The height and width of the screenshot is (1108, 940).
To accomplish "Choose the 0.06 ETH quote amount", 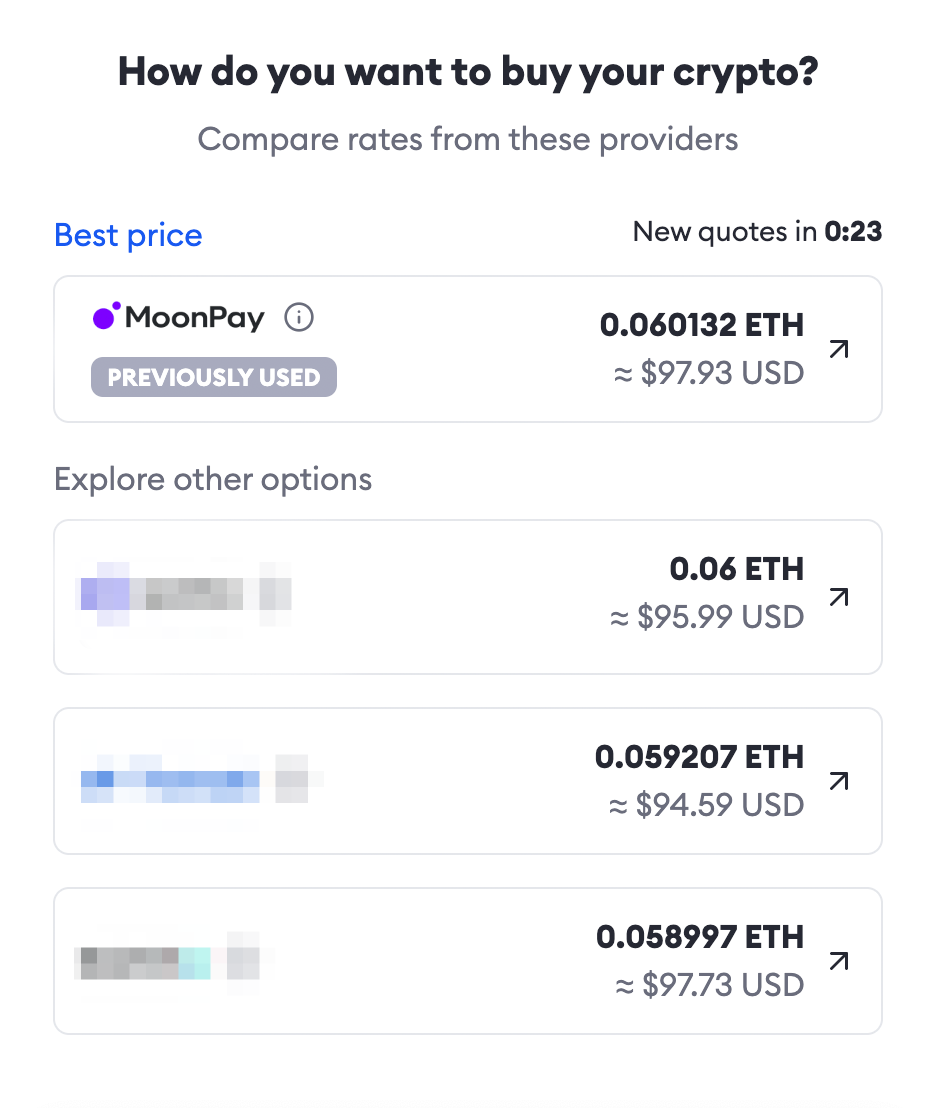I will pyautogui.click(x=736, y=570).
